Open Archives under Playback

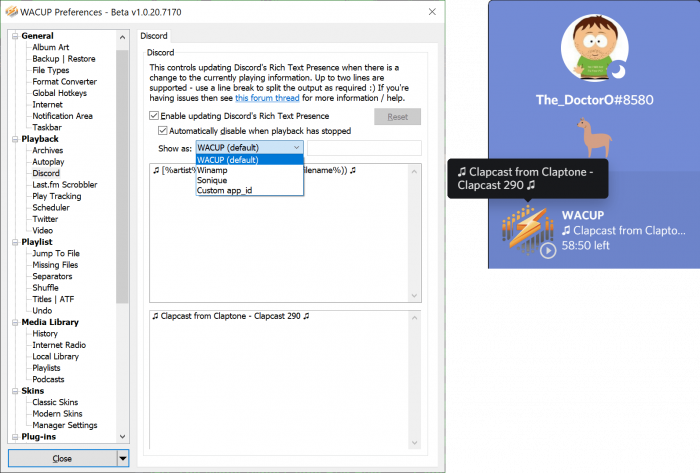(47, 150)
